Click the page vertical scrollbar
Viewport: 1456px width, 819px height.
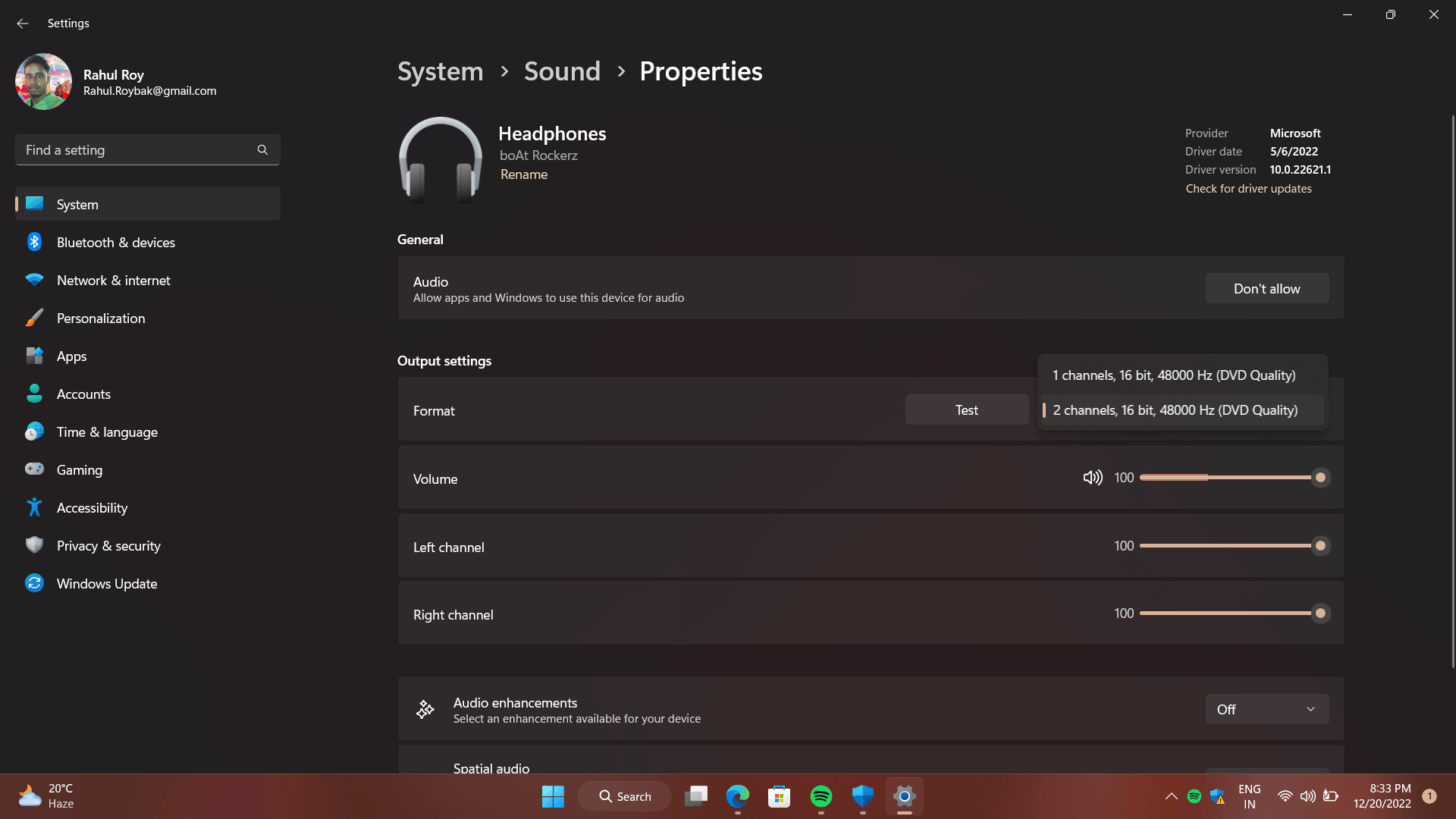pyautogui.click(x=1452, y=391)
